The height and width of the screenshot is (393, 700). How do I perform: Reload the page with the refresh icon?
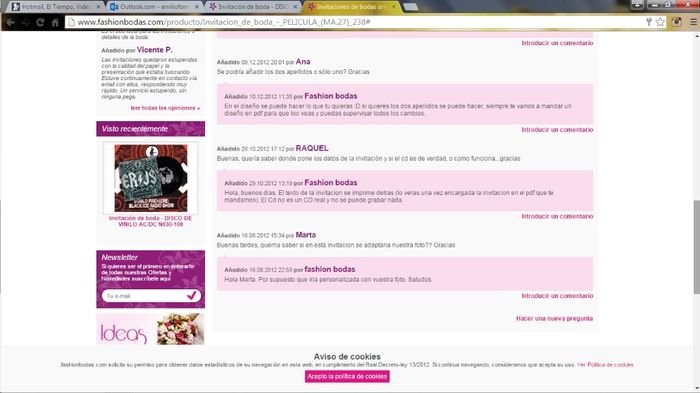40,22
